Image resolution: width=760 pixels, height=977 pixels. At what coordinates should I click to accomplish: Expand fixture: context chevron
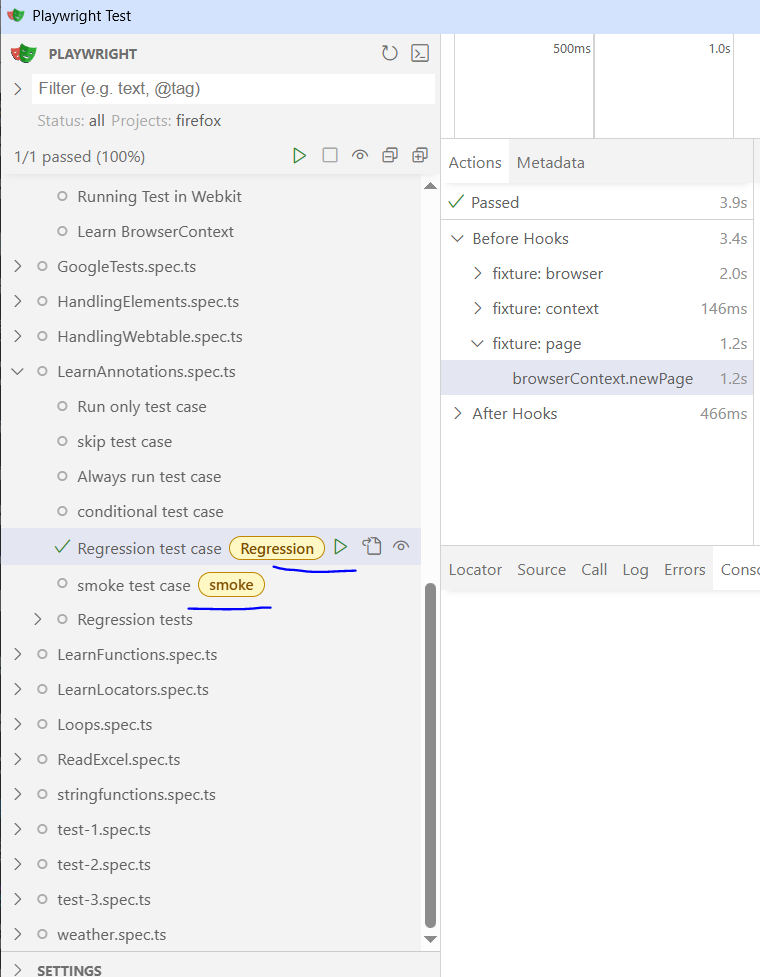coord(477,308)
